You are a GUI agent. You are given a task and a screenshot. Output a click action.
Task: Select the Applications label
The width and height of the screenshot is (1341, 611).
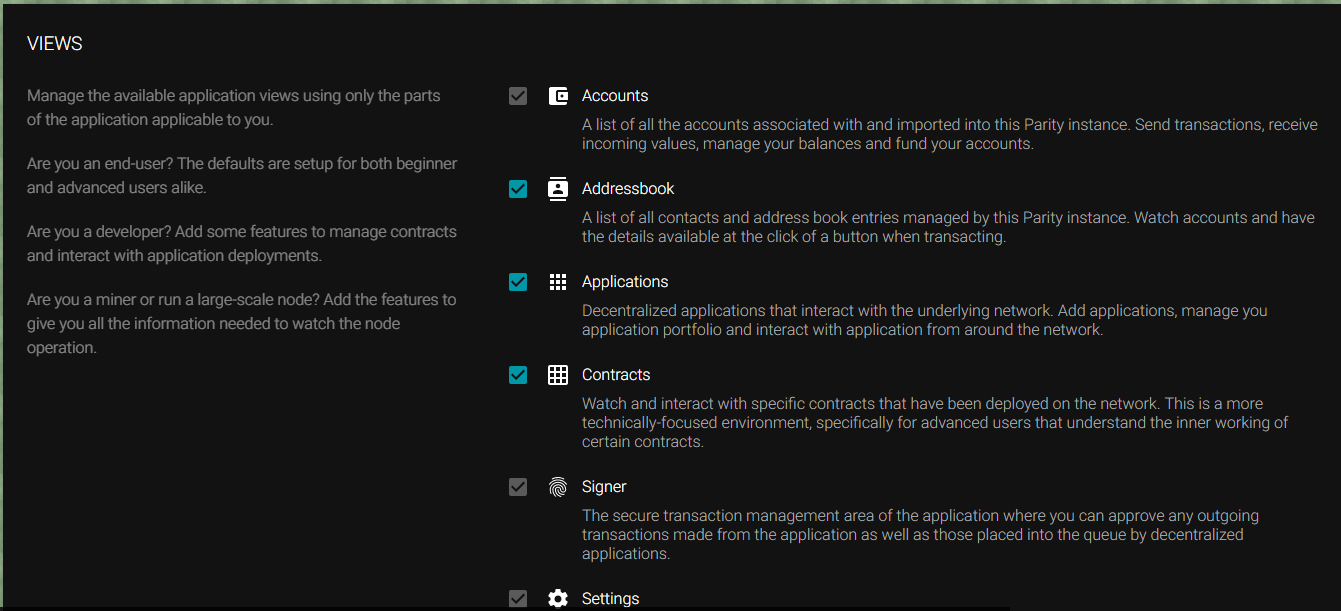coord(625,282)
